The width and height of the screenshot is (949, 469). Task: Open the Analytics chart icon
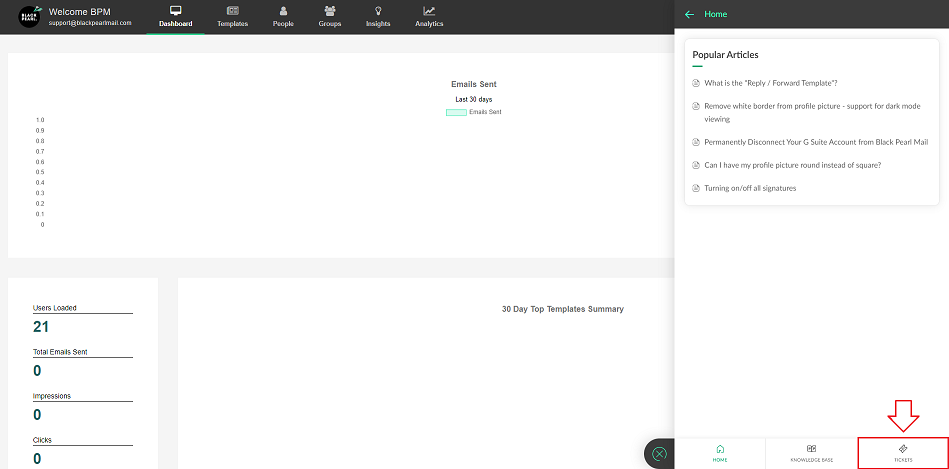[x=429, y=11]
